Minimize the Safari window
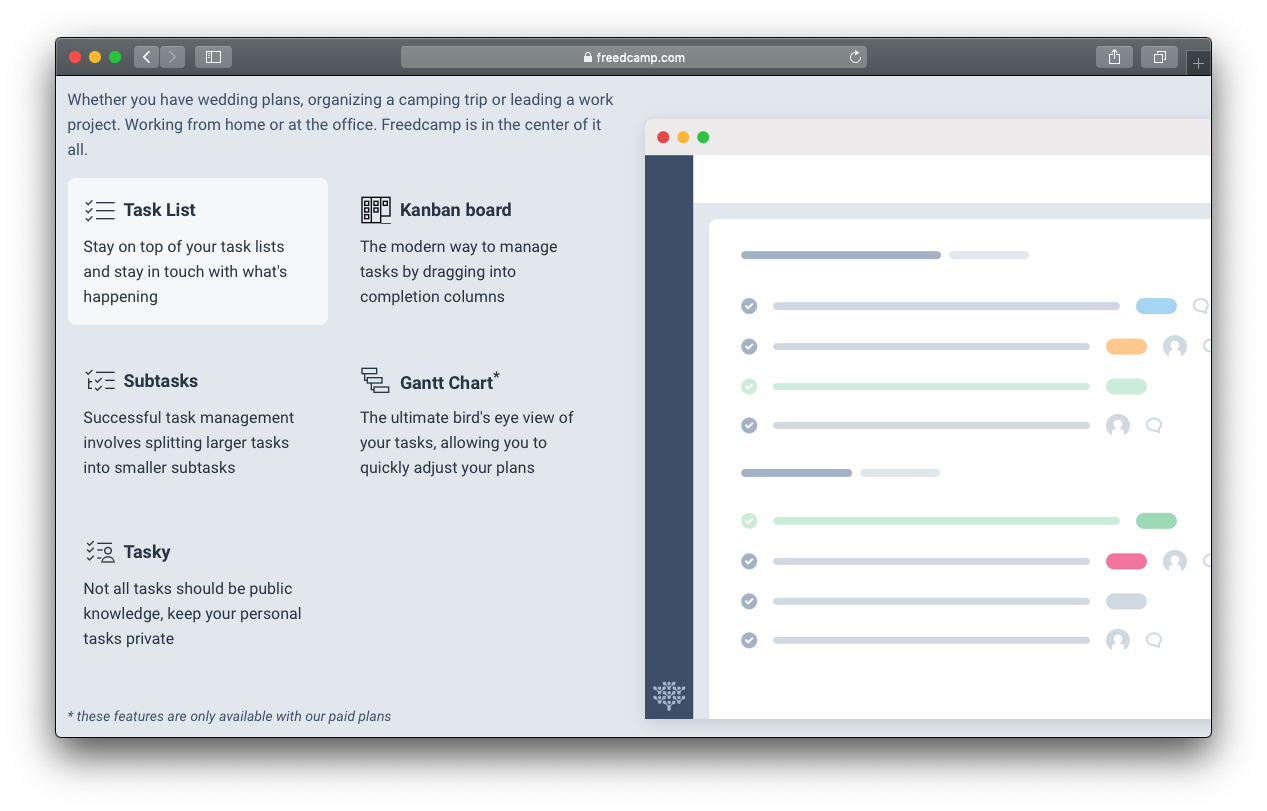Screen dimensions: 1267x811 pos(95,57)
